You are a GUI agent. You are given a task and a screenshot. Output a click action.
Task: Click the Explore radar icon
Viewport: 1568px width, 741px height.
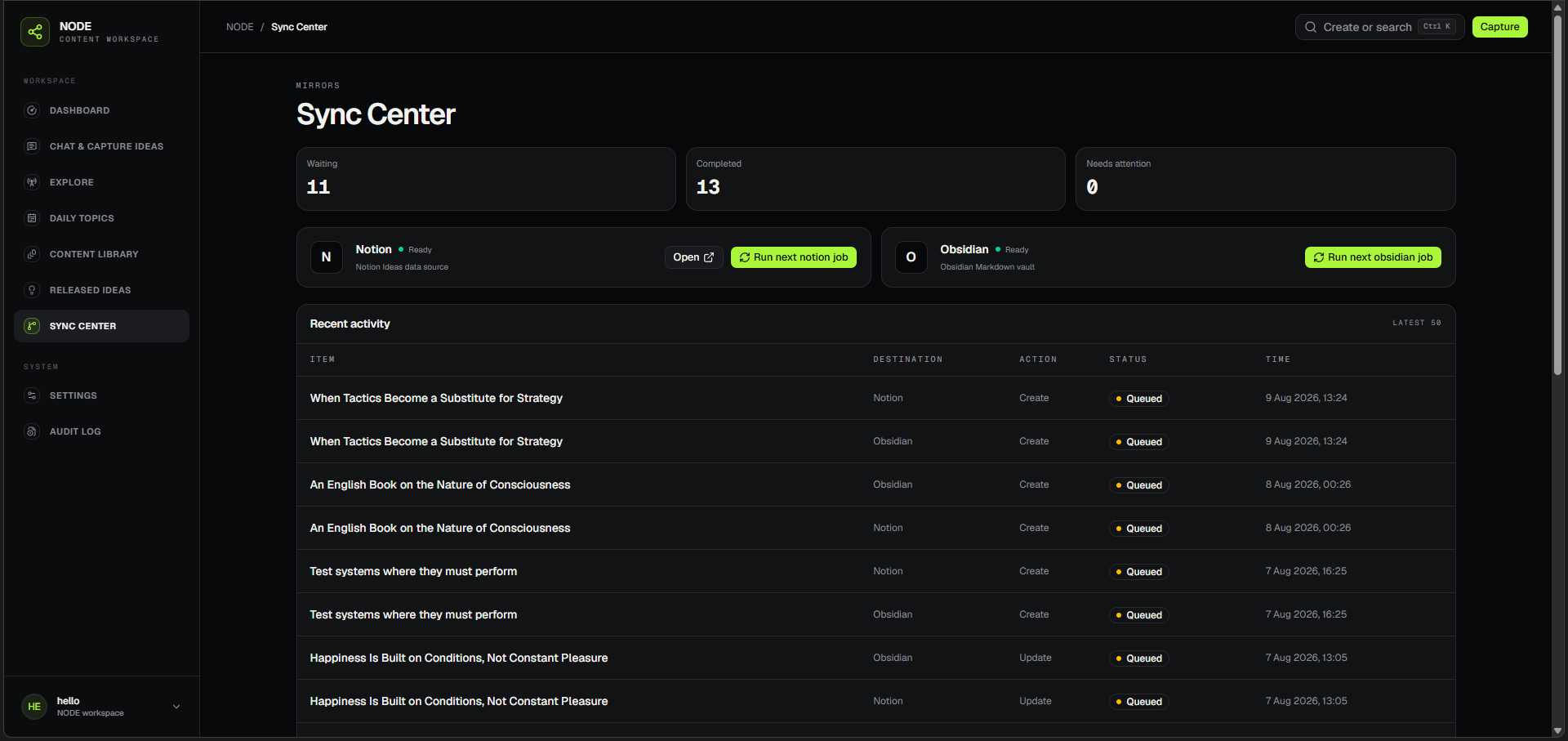[x=32, y=182]
